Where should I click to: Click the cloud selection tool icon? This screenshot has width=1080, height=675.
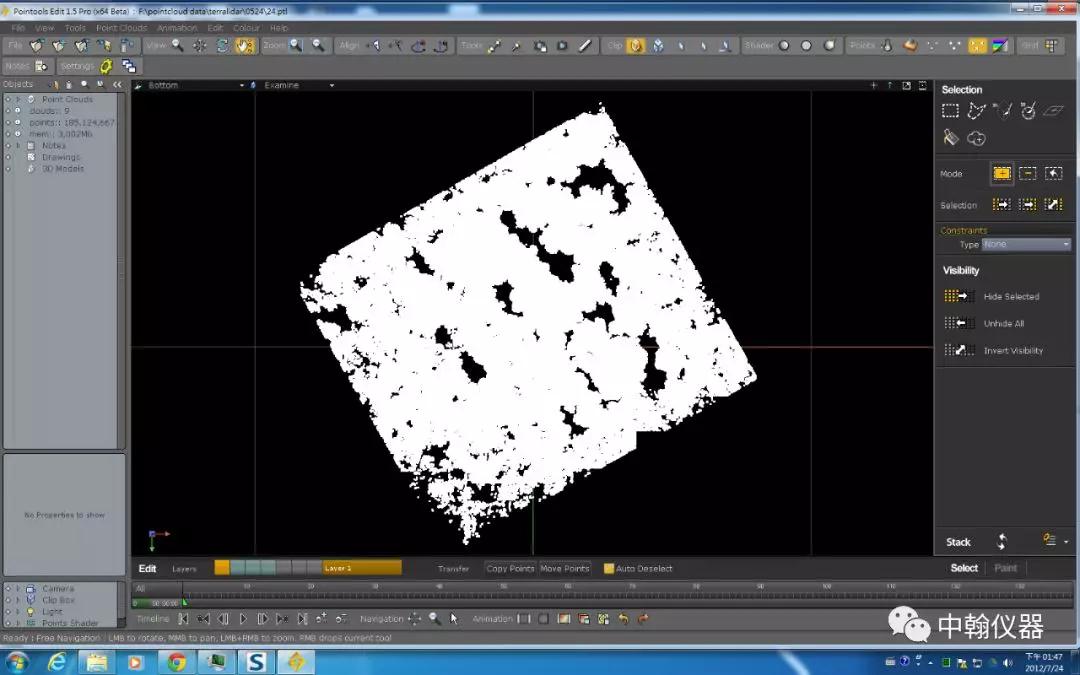(x=977, y=138)
